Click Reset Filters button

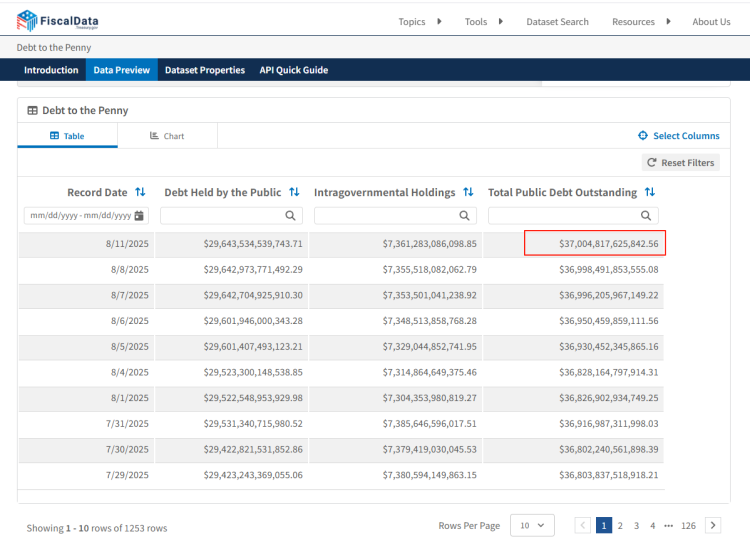click(680, 162)
